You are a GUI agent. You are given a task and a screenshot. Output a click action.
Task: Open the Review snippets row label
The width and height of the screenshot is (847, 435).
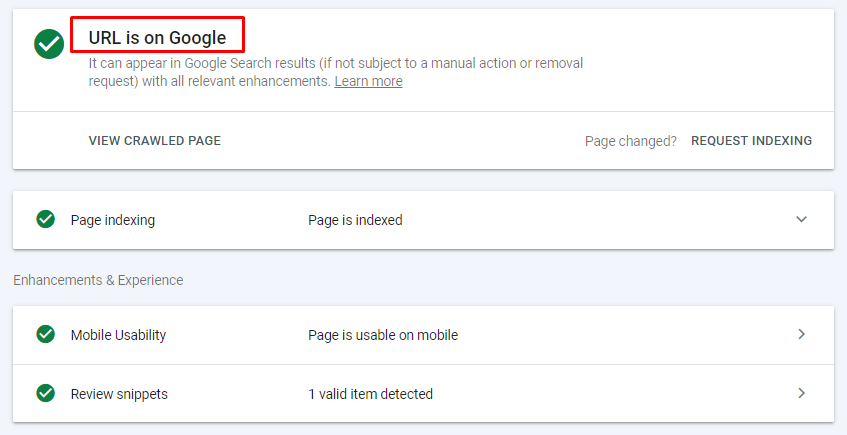[119, 394]
